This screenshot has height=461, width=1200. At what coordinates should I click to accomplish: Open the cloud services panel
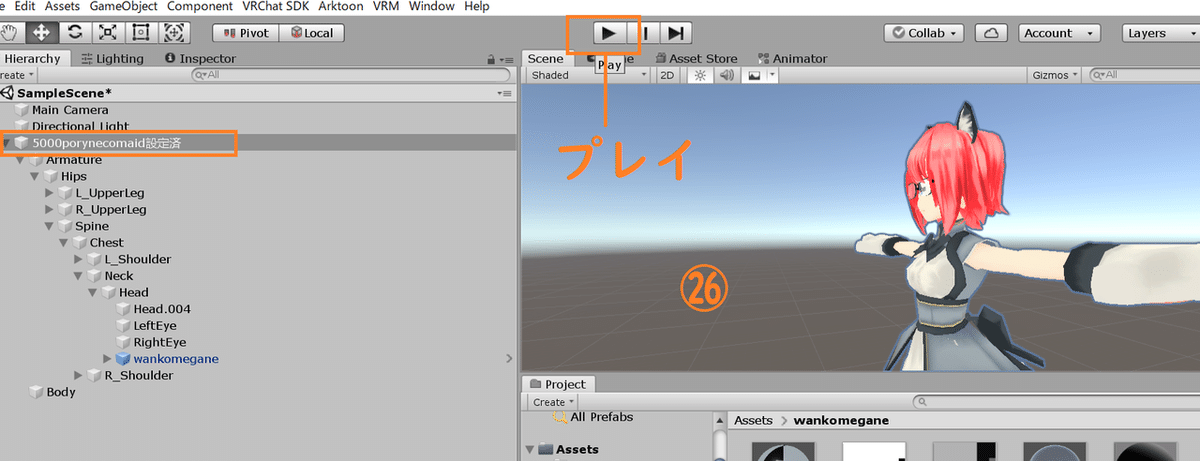[991, 33]
